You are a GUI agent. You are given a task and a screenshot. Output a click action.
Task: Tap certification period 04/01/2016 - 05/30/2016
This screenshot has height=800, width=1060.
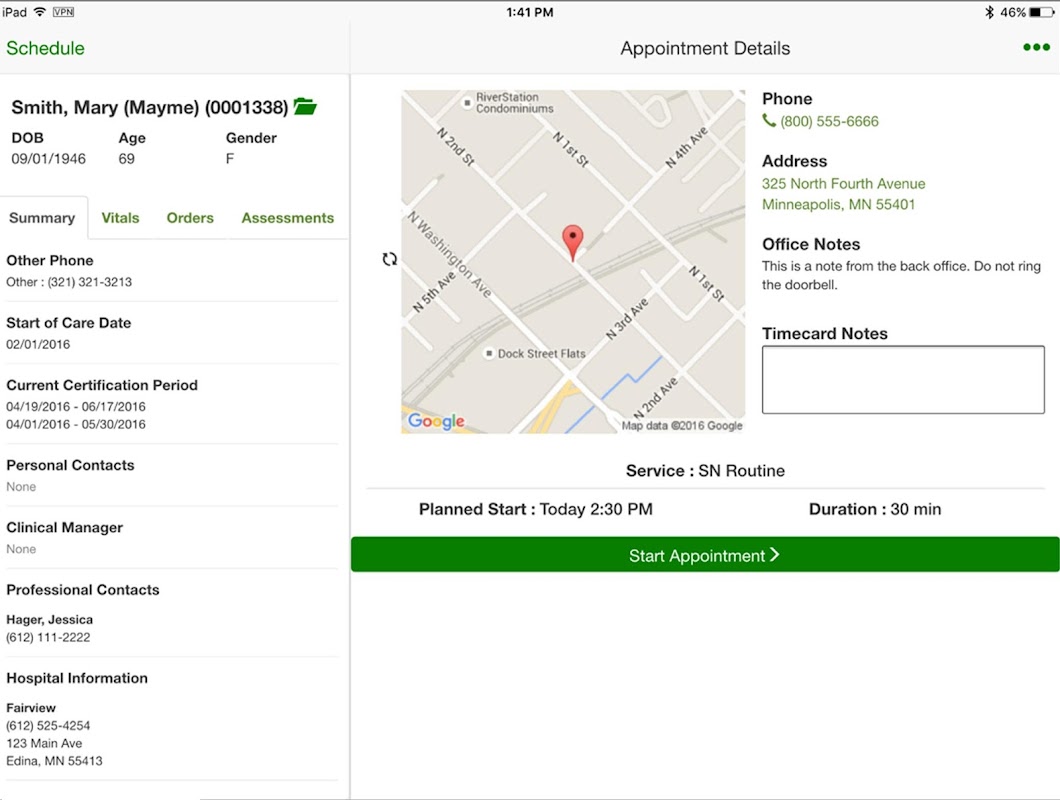pyautogui.click(x=76, y=424)
